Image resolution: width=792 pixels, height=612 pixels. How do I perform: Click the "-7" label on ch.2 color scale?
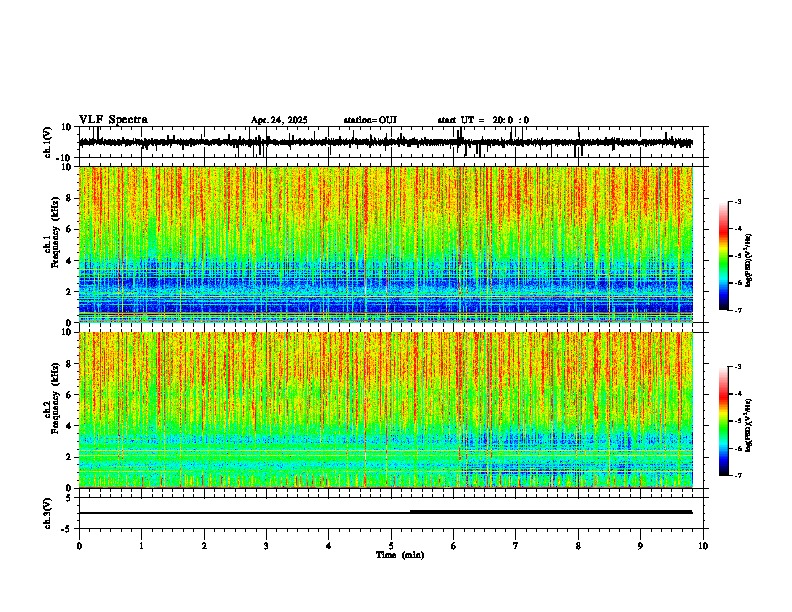(738, 475)
